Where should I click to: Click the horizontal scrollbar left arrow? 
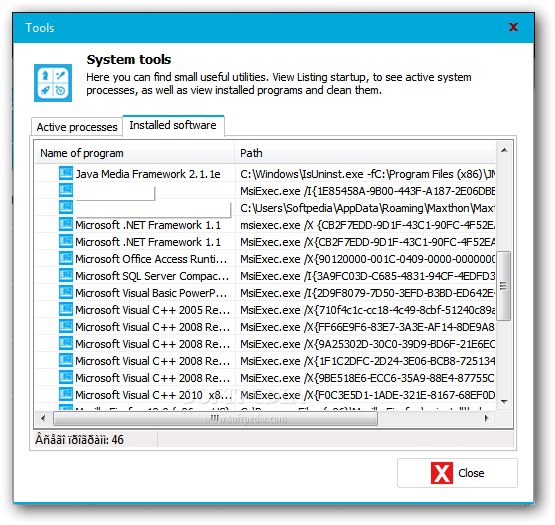(x=43, y=418)
